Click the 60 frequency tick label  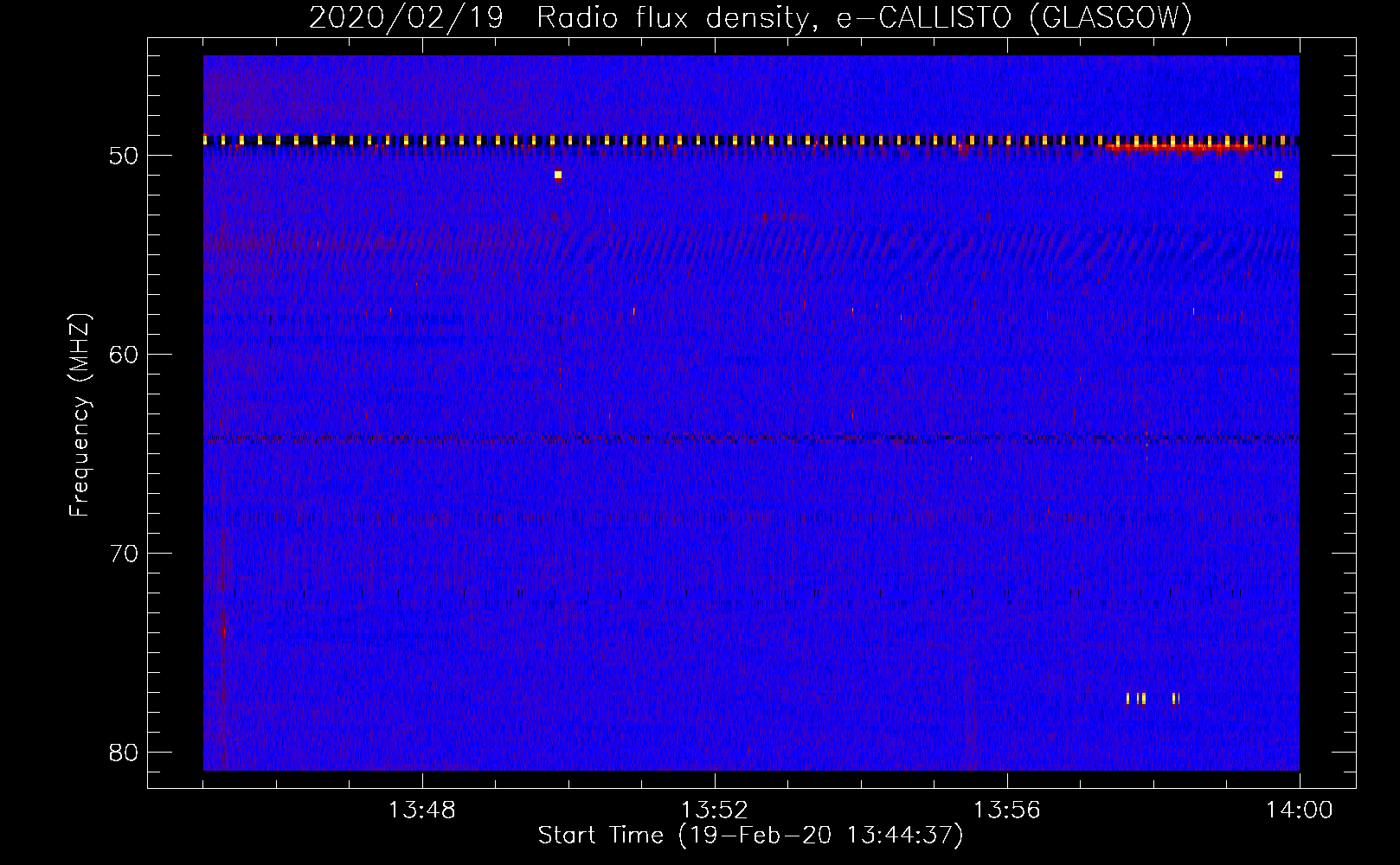click(x=125, y=355)
